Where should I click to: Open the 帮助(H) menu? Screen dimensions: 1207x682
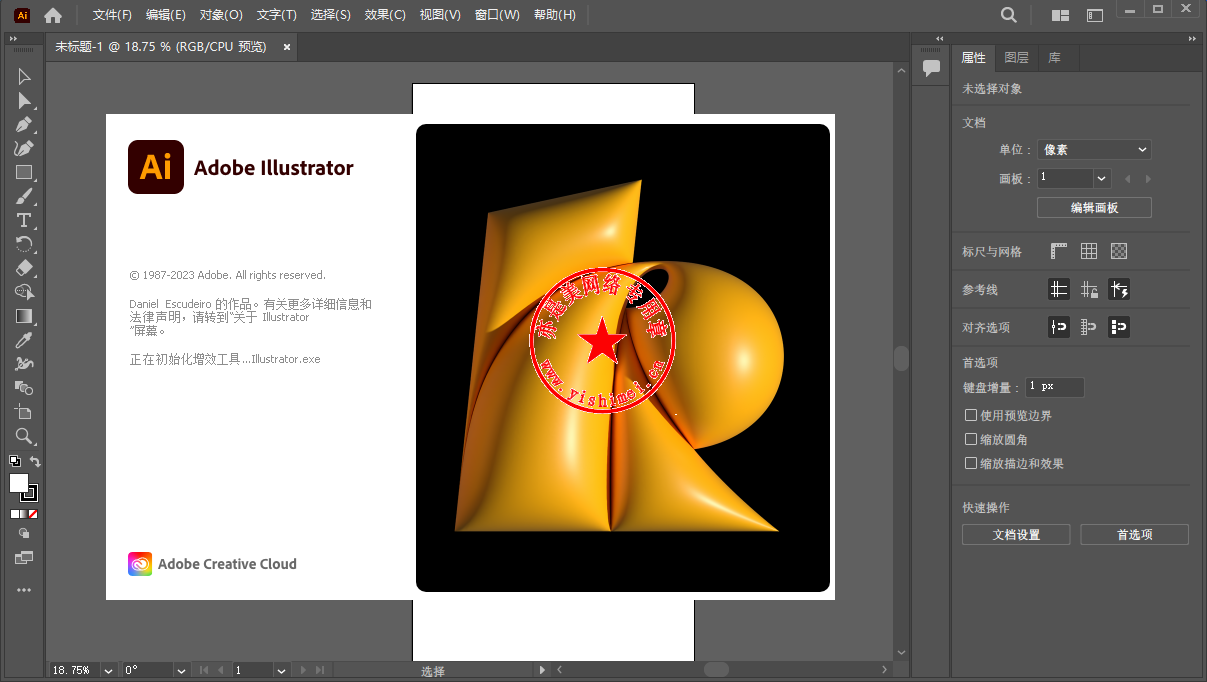(x=555, y=15)
